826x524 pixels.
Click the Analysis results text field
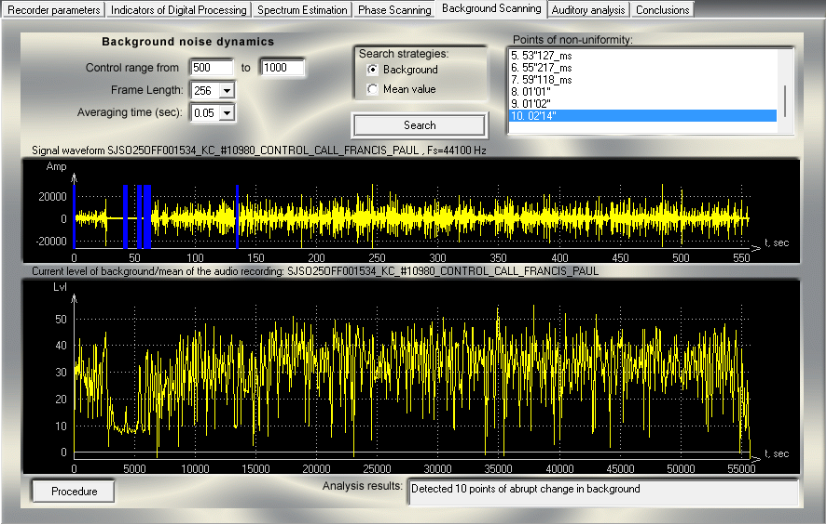602,490
